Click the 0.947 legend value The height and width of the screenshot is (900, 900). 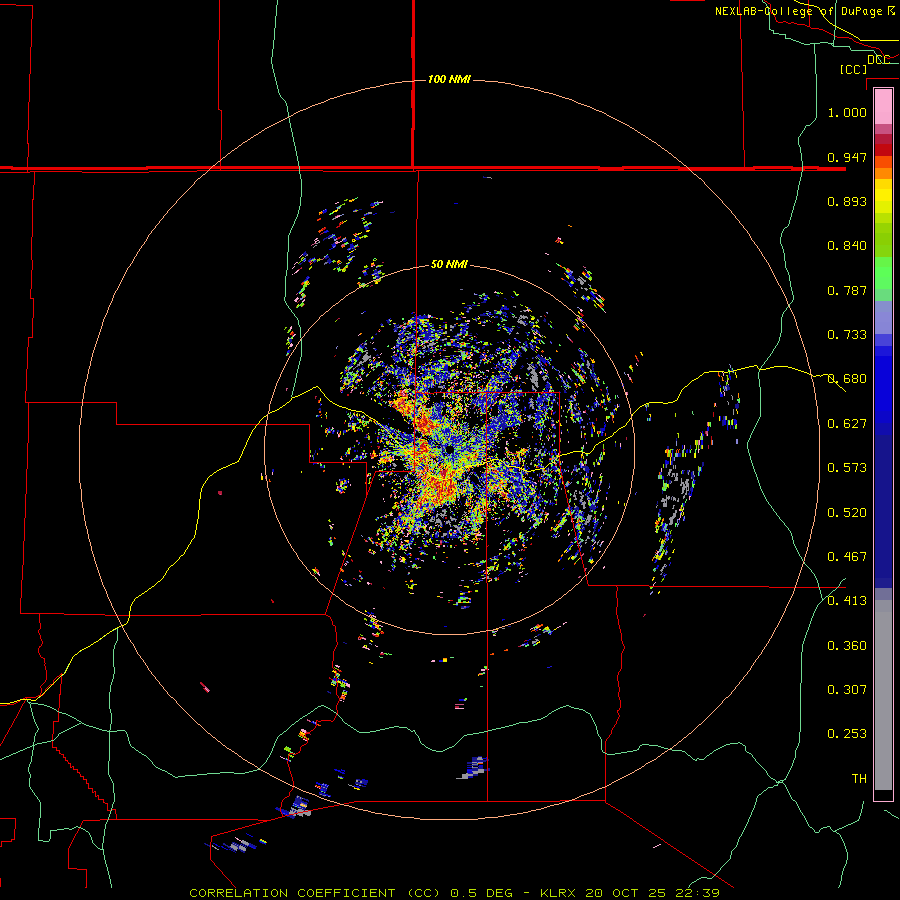point(847,157)
